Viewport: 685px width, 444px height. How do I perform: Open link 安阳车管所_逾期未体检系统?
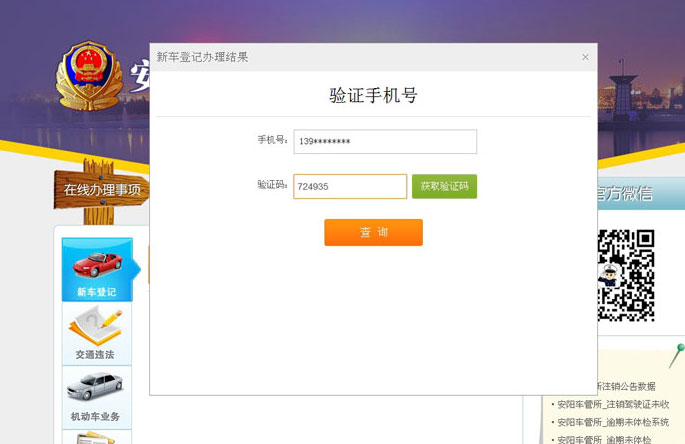coord(613,422)
